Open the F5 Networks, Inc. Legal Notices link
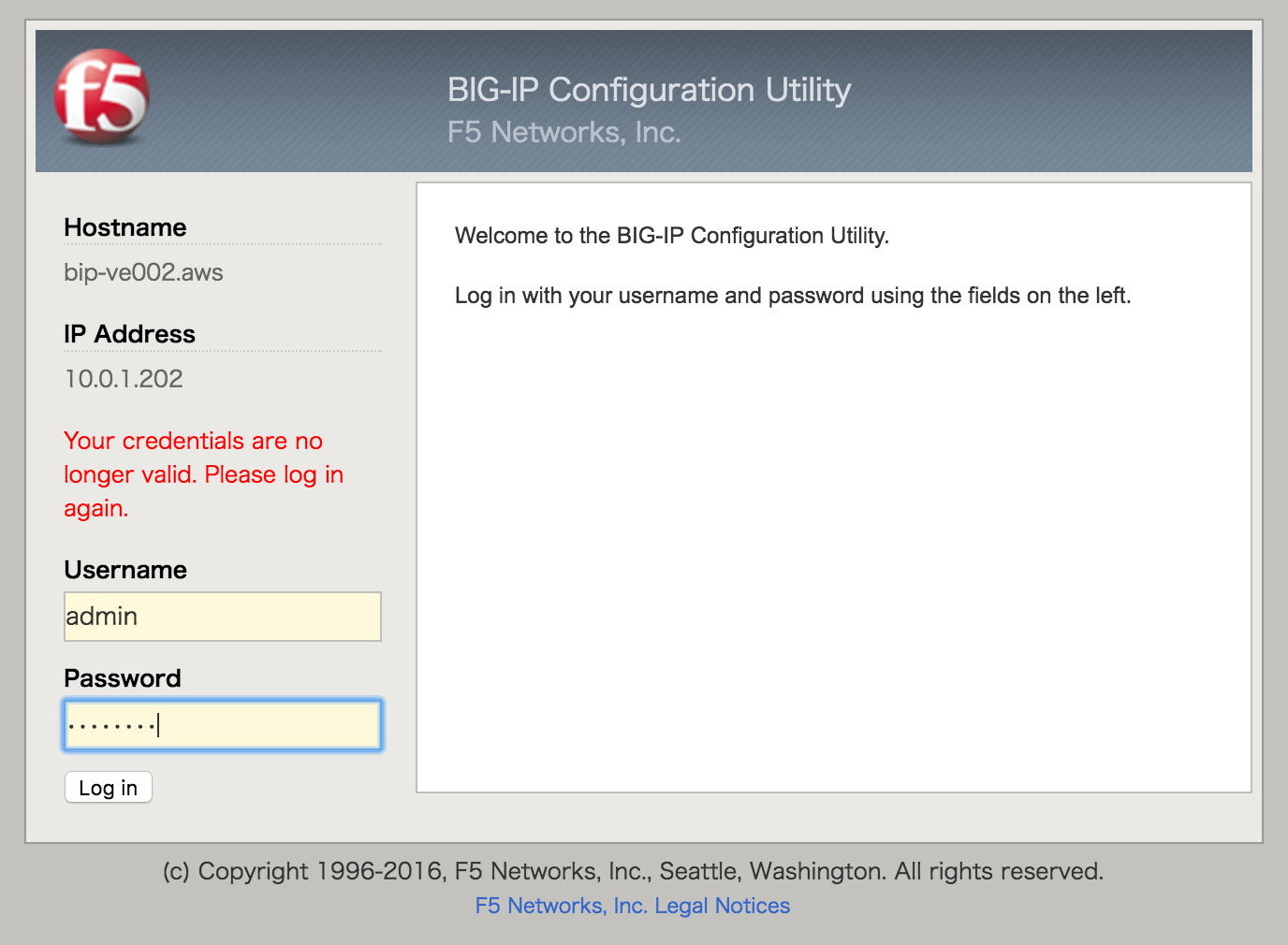Image resolution: width=1288 pixels, height=945 pixels. 633,906
